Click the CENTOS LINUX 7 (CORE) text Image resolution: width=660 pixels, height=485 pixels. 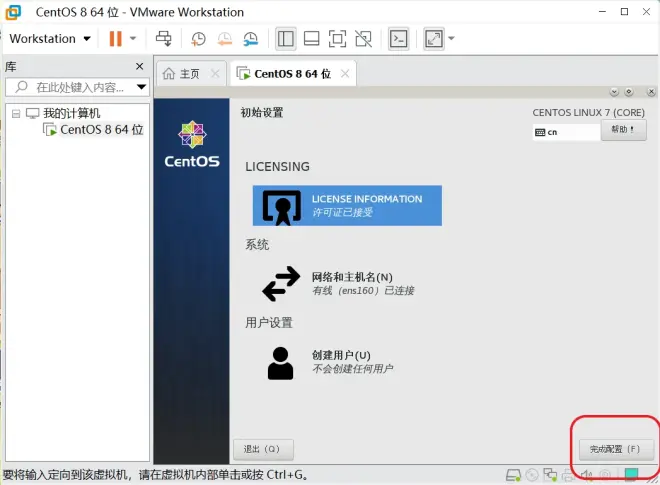pyautogui.click(x=588, y=113)
